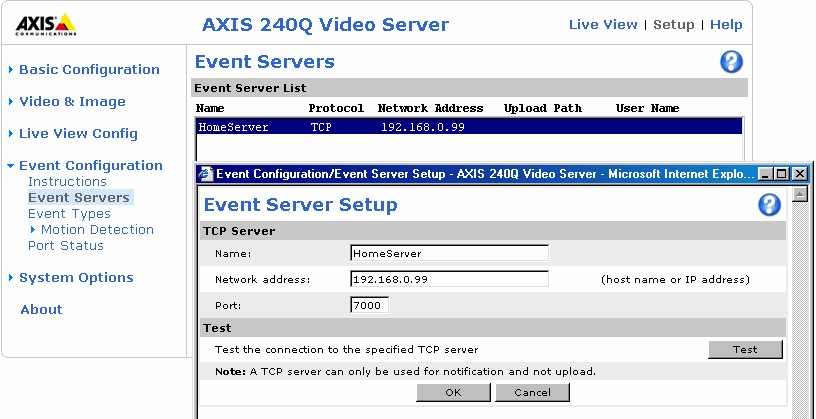Expand the Motion Detection submenu
This screenshot has width=816, height=419.
pos(96,230)
